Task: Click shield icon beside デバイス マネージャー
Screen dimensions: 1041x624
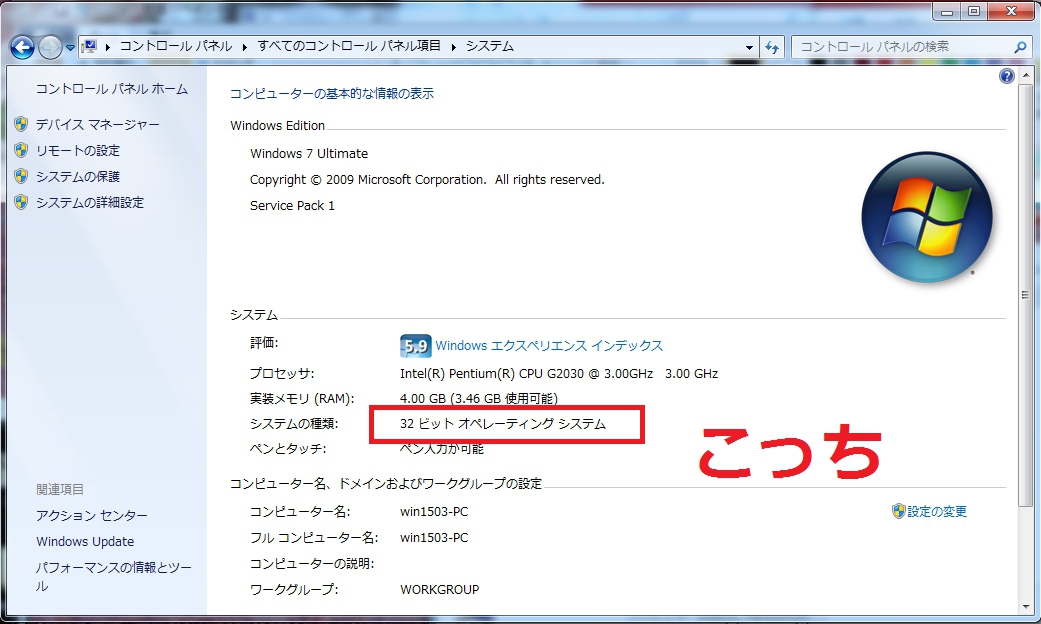Action: [21, 124]
